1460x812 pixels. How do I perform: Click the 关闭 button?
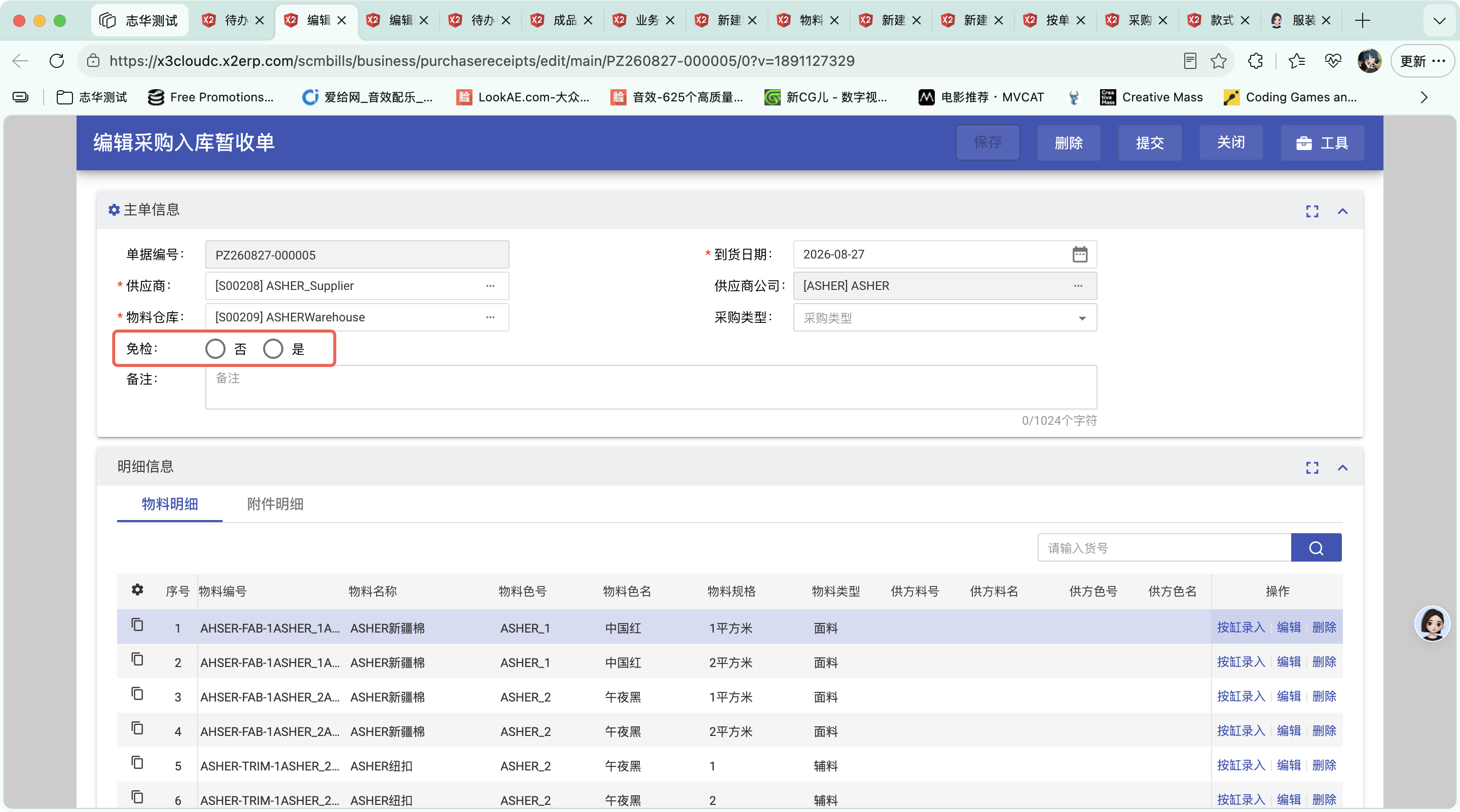coord(1231,143)
